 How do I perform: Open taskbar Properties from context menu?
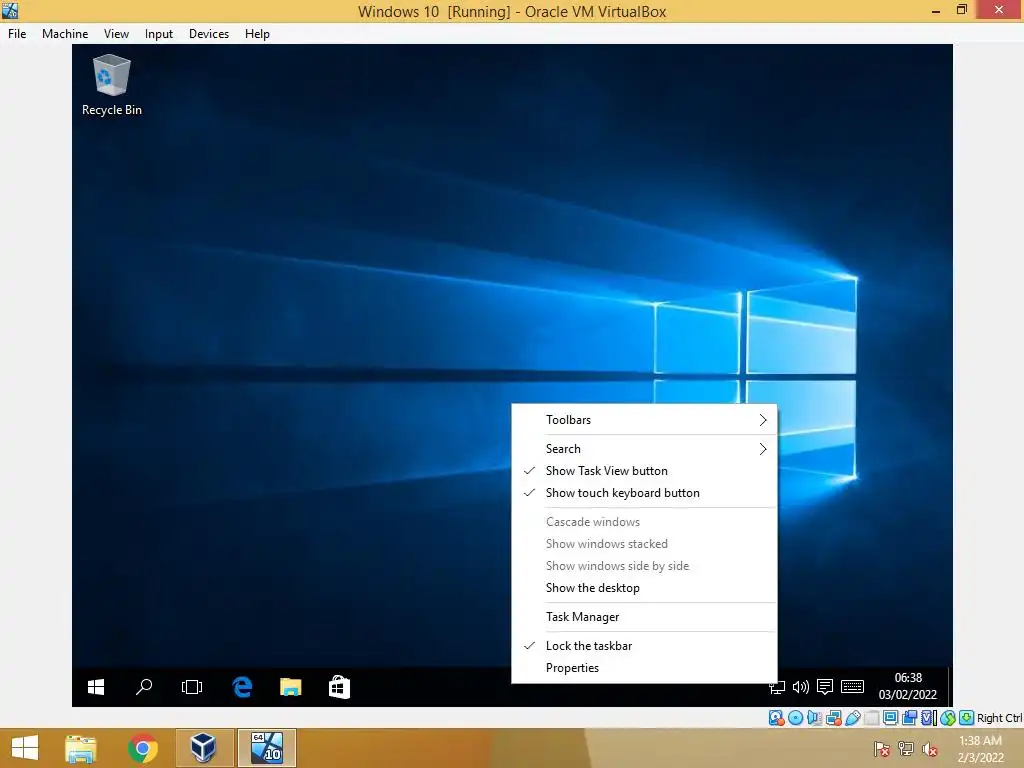[x=645, y=668]
